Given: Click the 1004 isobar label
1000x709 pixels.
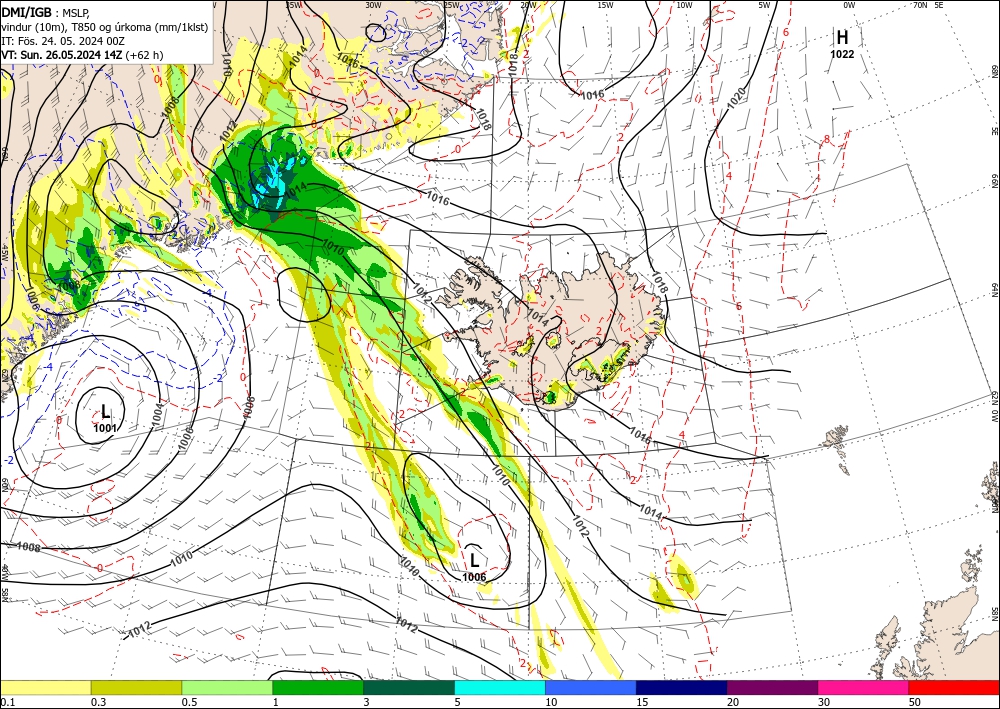Looking at the screenshot, I should (x=158, y=414).
